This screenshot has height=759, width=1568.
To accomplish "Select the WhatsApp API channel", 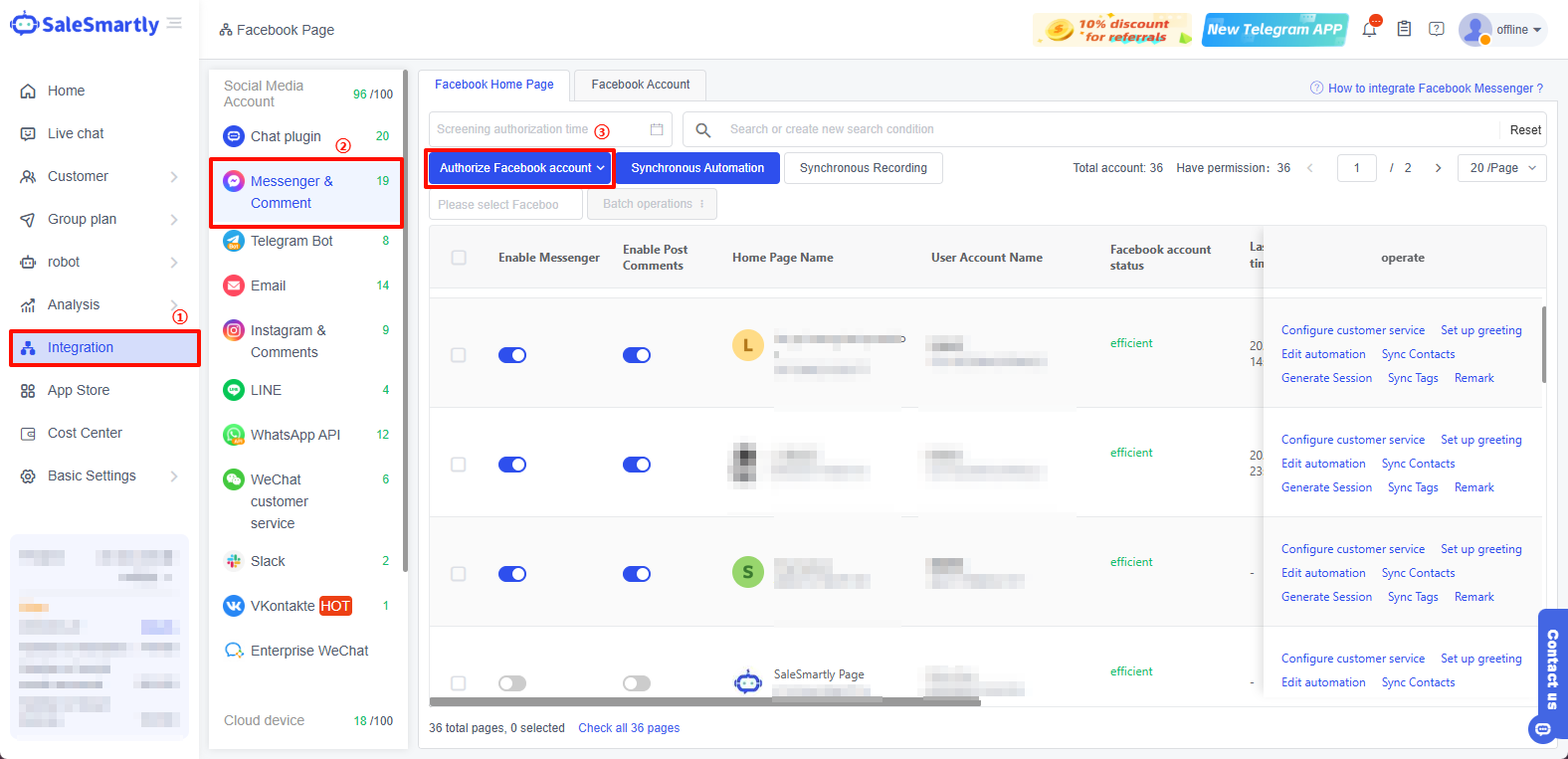I will [294, 435].
